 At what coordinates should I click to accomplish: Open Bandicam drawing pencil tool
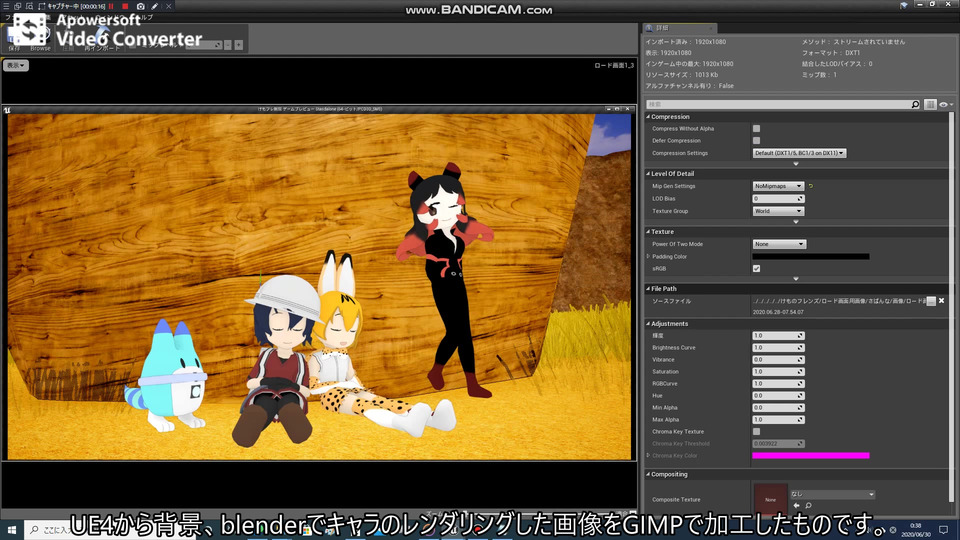(x=155, y=6)
